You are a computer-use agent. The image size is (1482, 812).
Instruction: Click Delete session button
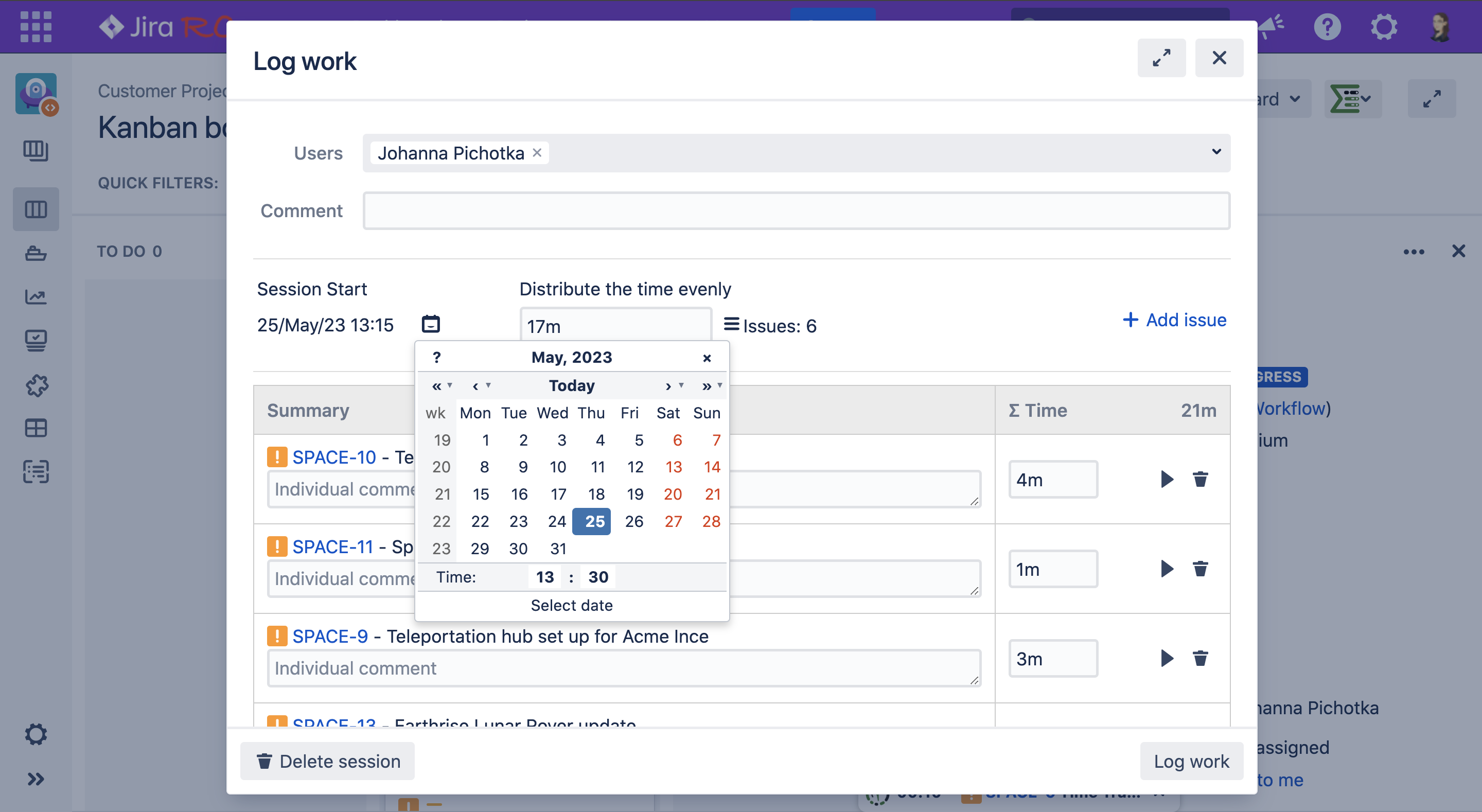(x=327, y=762)
